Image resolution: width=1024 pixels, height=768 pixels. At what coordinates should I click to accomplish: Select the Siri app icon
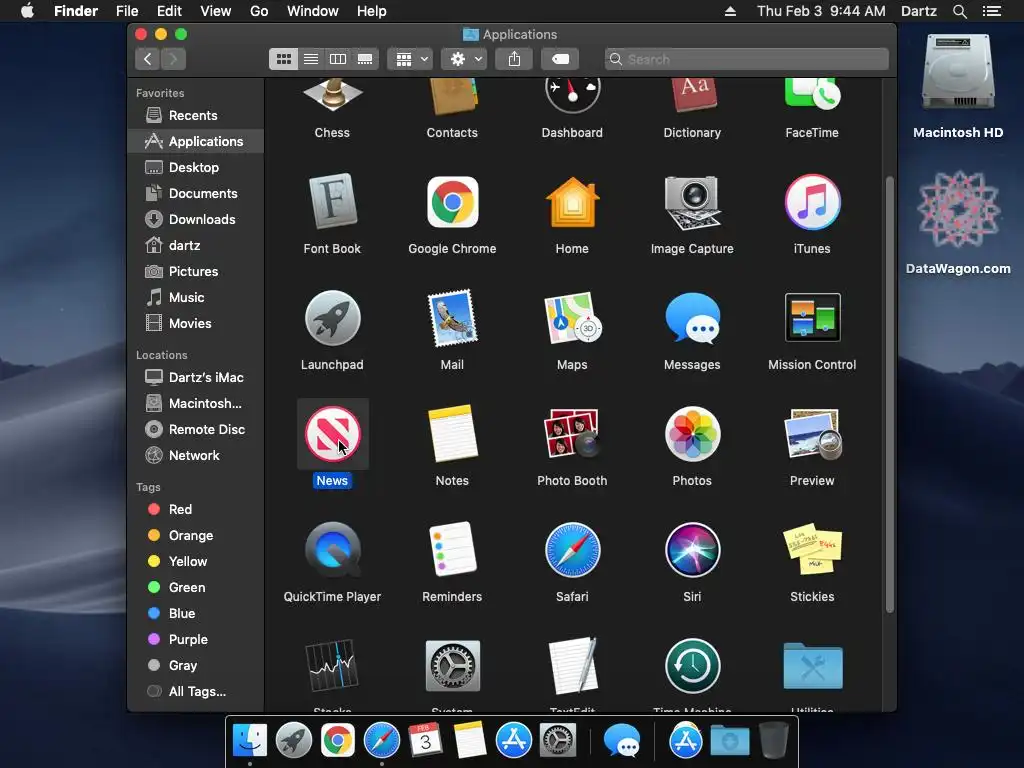692,550
